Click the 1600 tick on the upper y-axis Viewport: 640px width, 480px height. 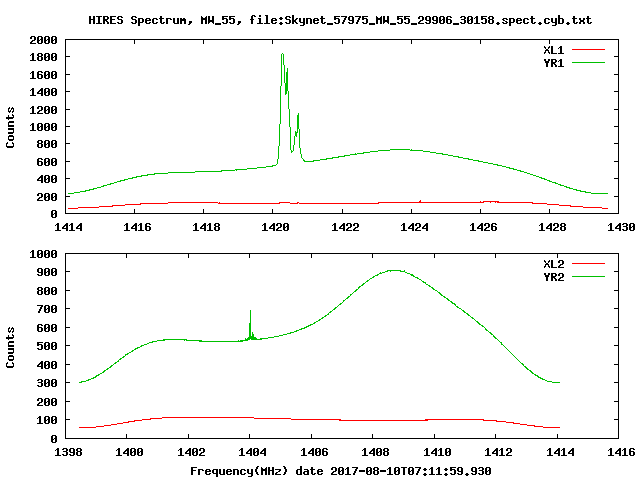[x=43, y=75]
